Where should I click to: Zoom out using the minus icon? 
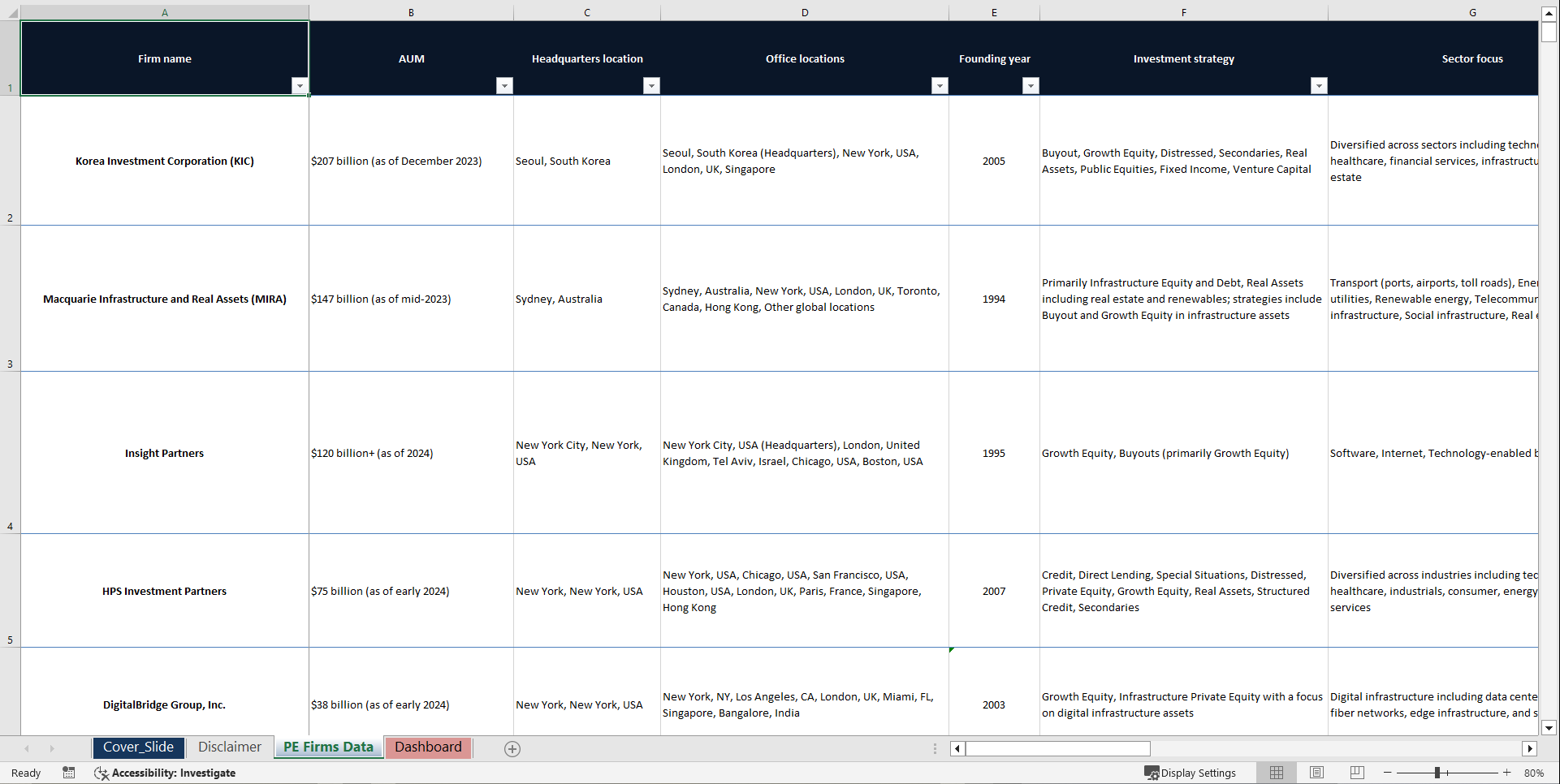click(1388, 773)
